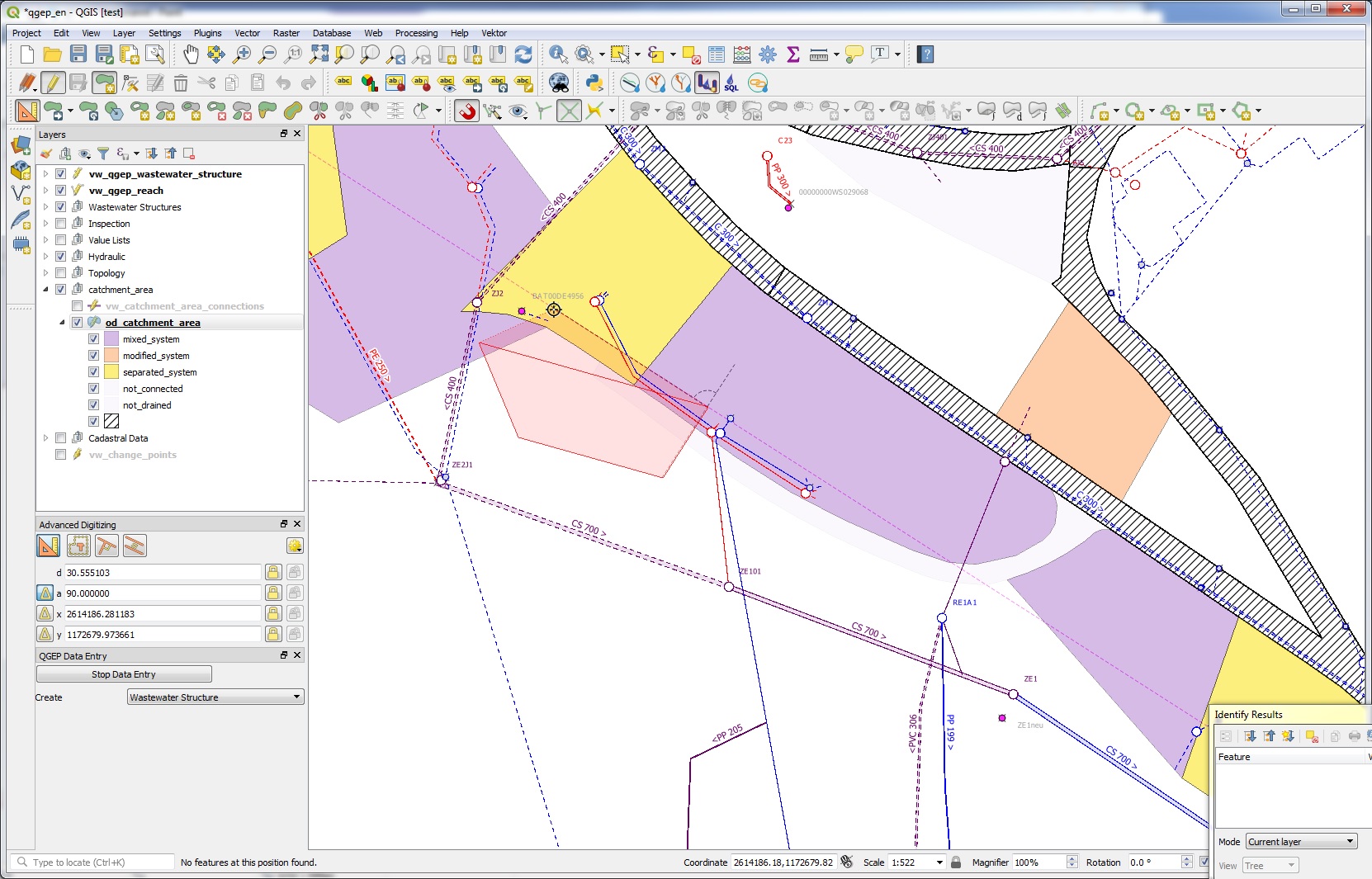Check the Cadastral Data group checkbox

pyautogui.click(x=60, y=438)
